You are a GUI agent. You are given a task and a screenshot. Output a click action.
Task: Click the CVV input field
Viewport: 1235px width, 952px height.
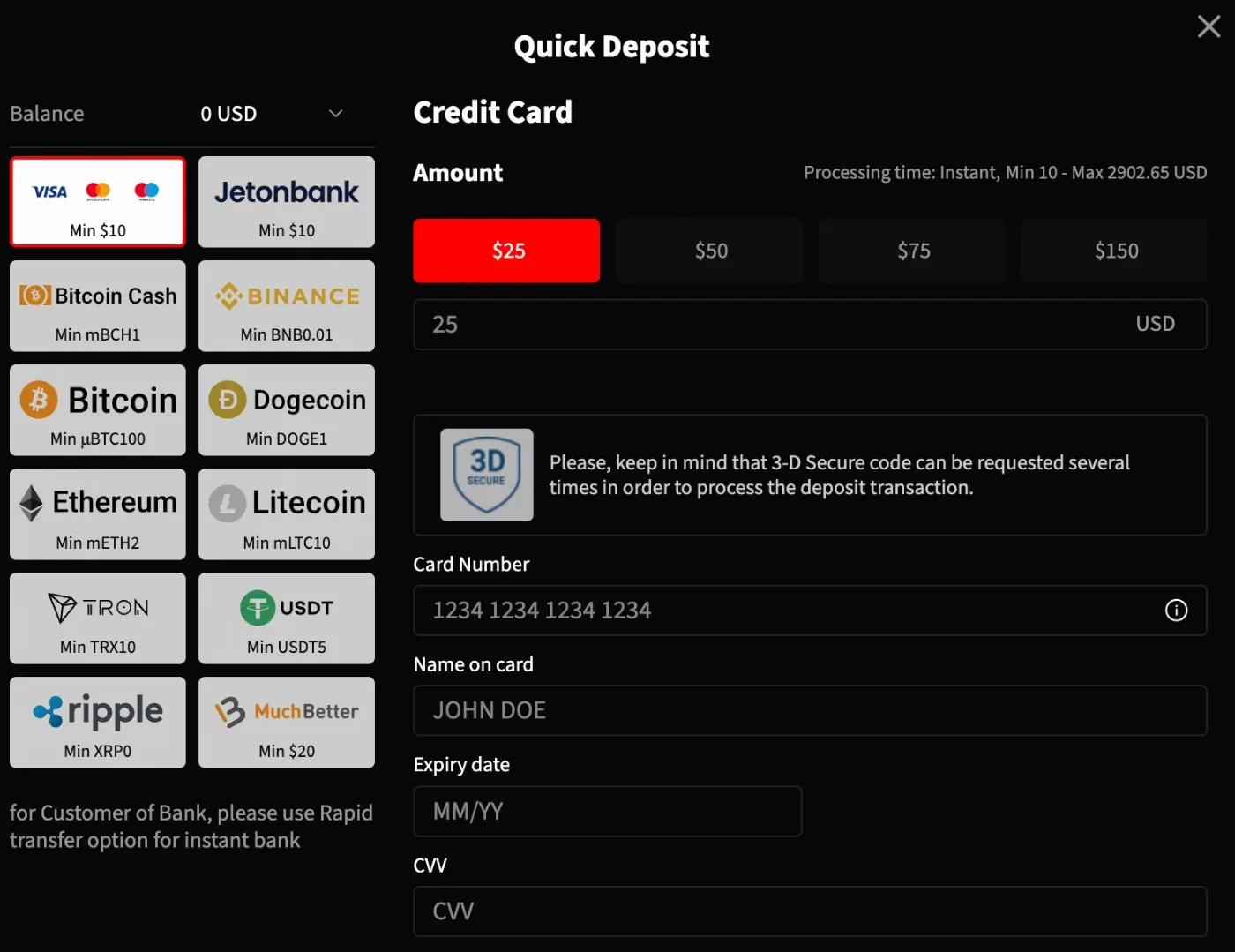810,911
